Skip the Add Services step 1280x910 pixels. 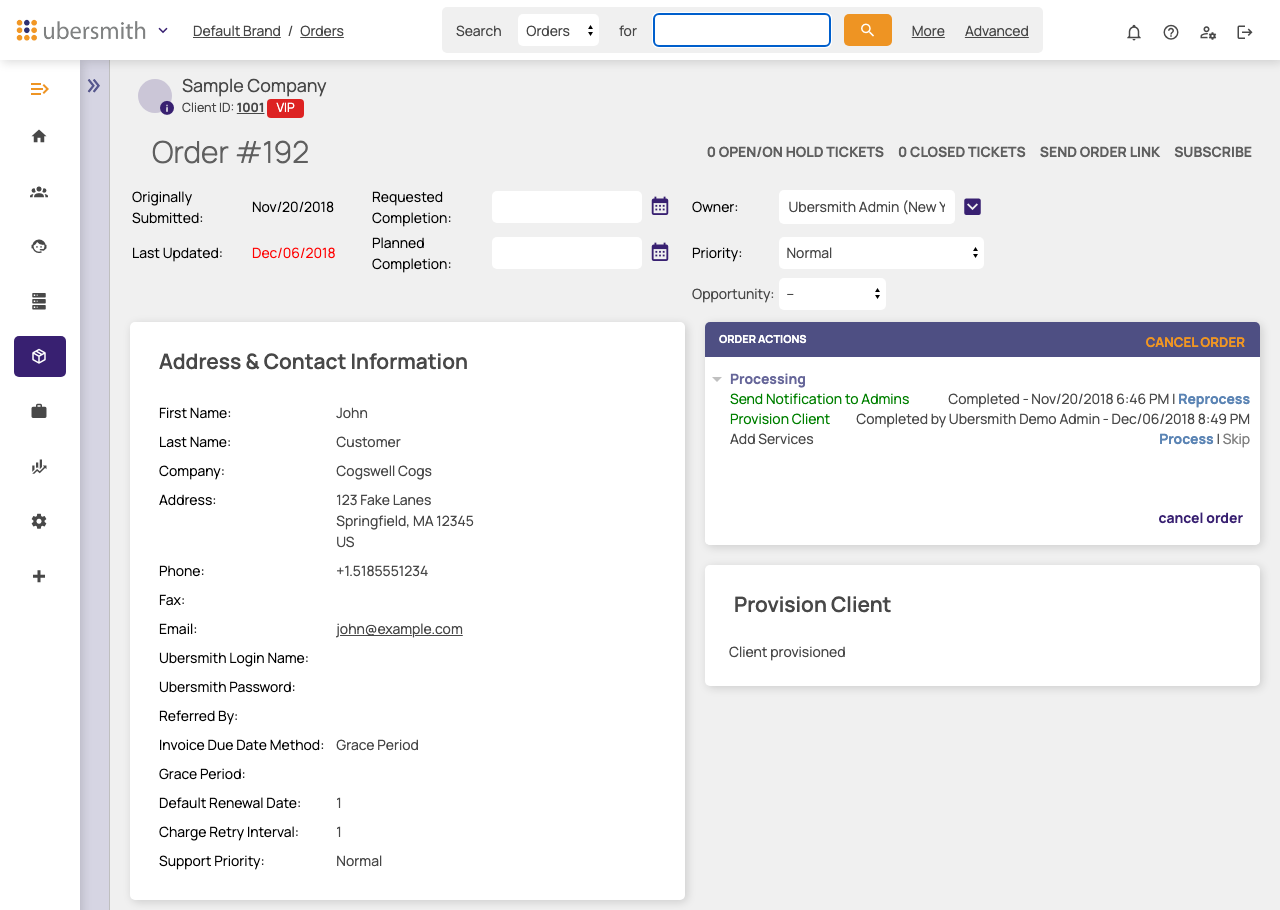1236,439
